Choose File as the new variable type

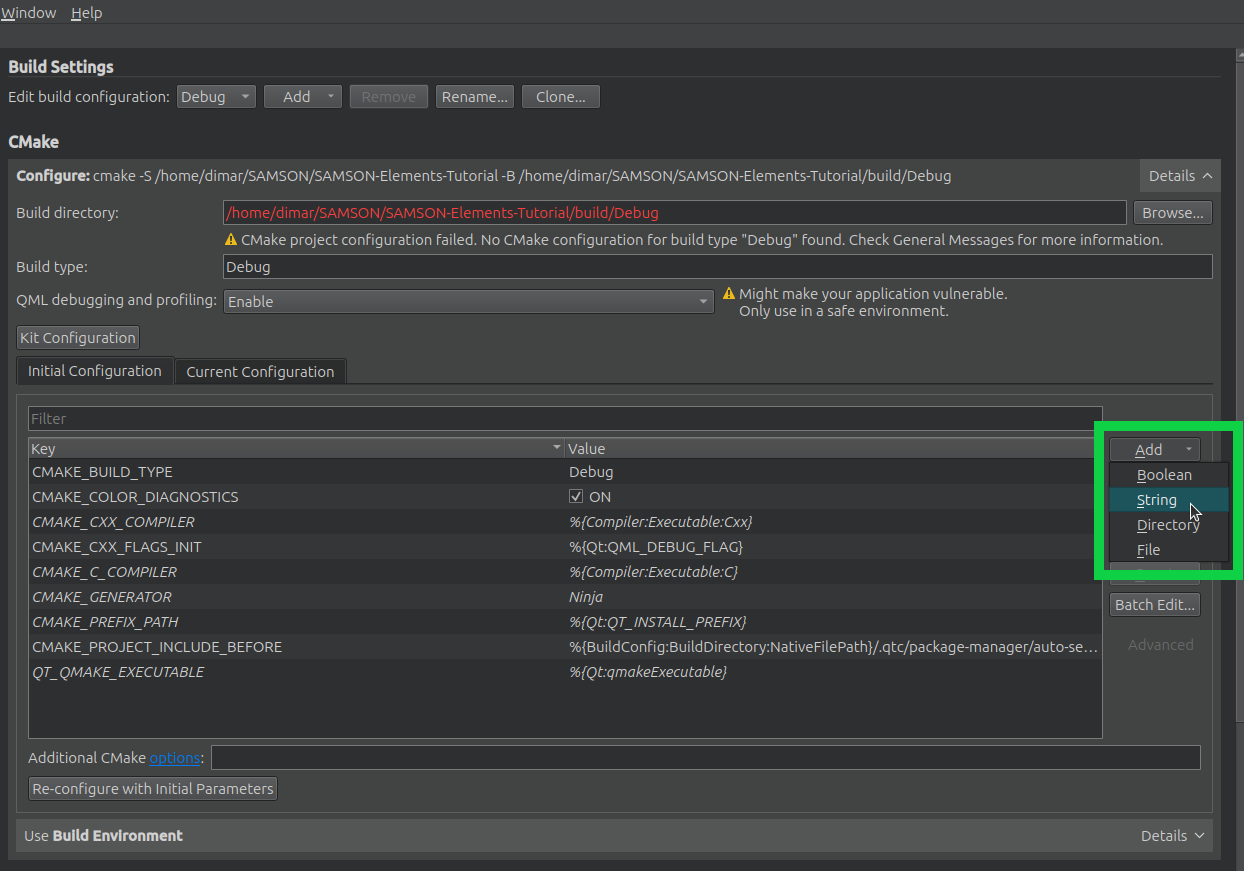1157,549
